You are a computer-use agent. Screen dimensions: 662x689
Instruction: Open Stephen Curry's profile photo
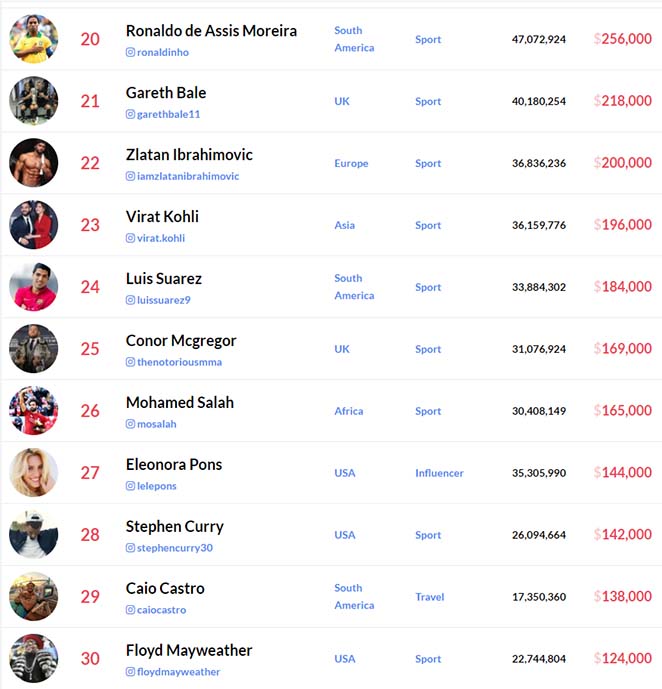click(33, 534)
